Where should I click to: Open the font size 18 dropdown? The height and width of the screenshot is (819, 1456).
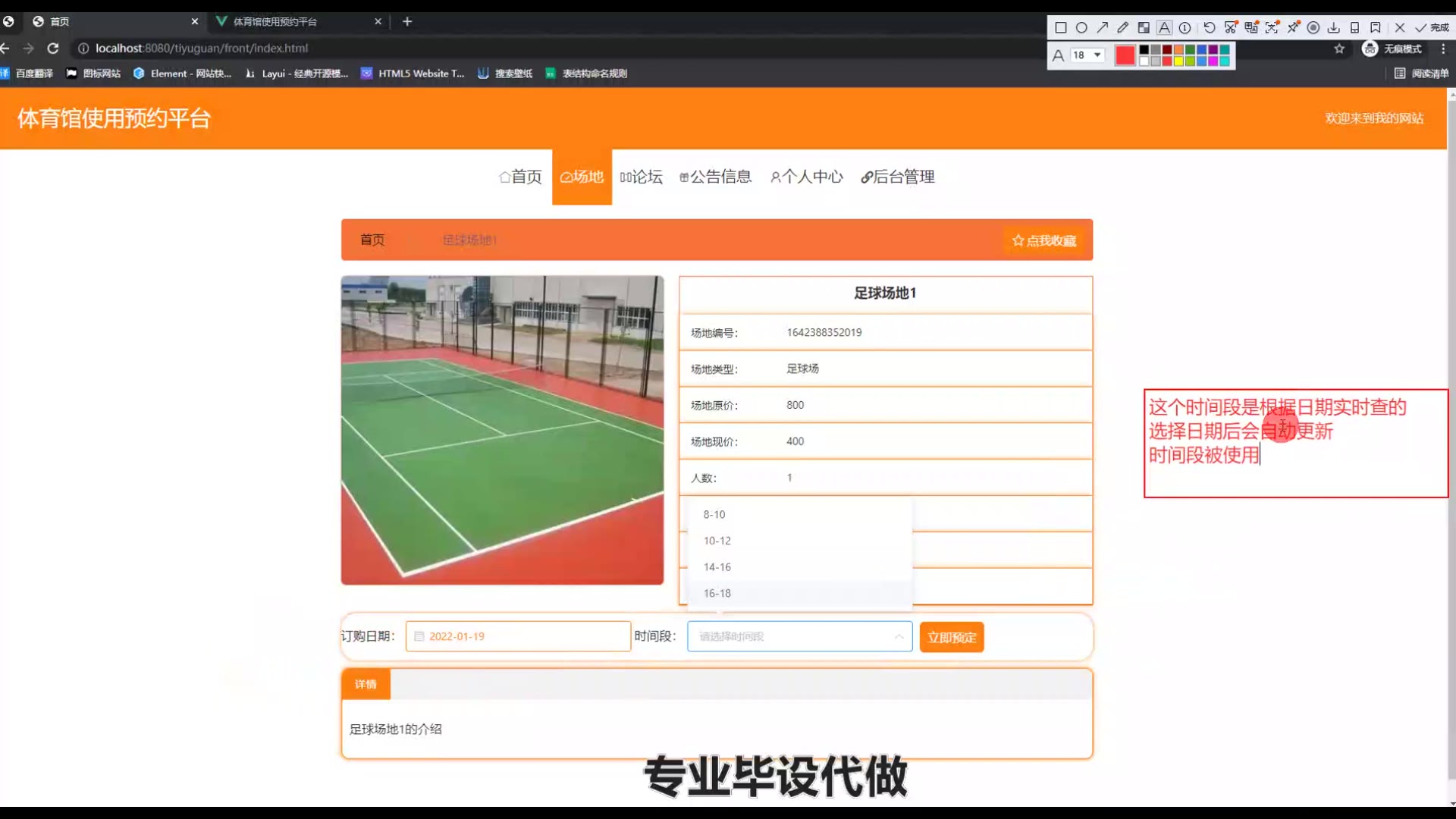tap(1087, 55)
